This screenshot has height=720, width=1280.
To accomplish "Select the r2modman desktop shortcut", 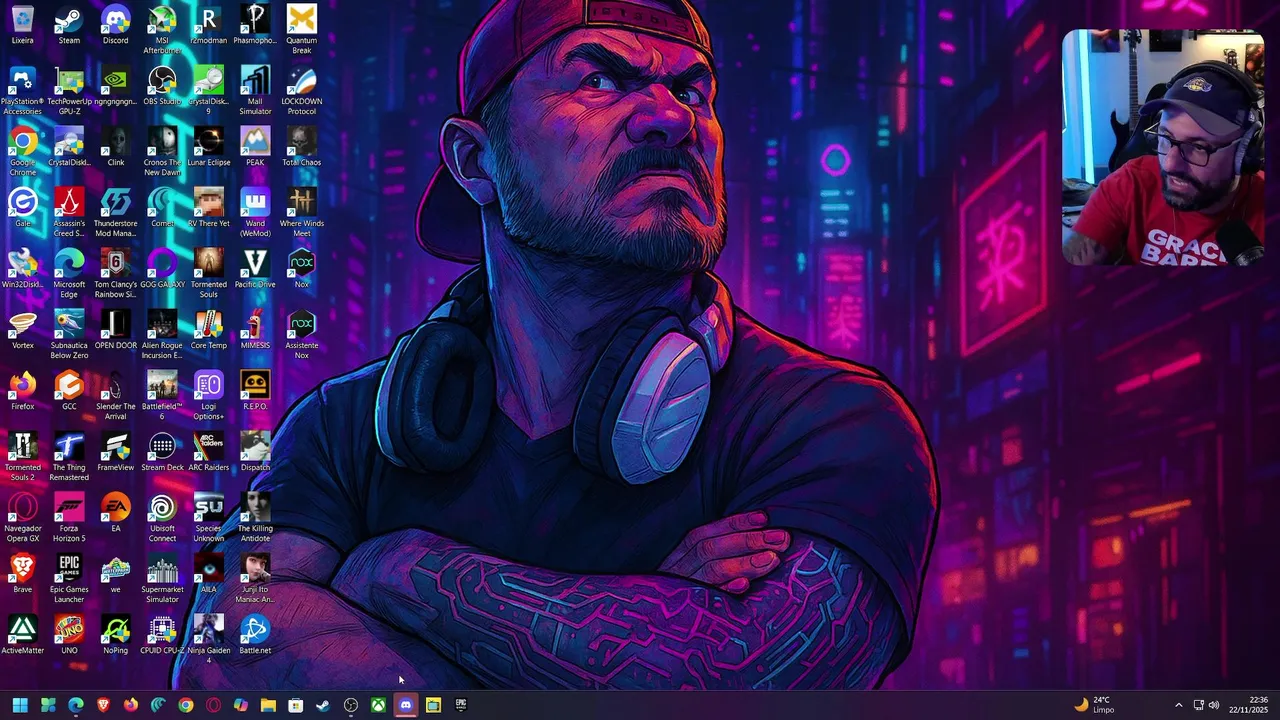I will pyautogui.click(x=209, y=26).
